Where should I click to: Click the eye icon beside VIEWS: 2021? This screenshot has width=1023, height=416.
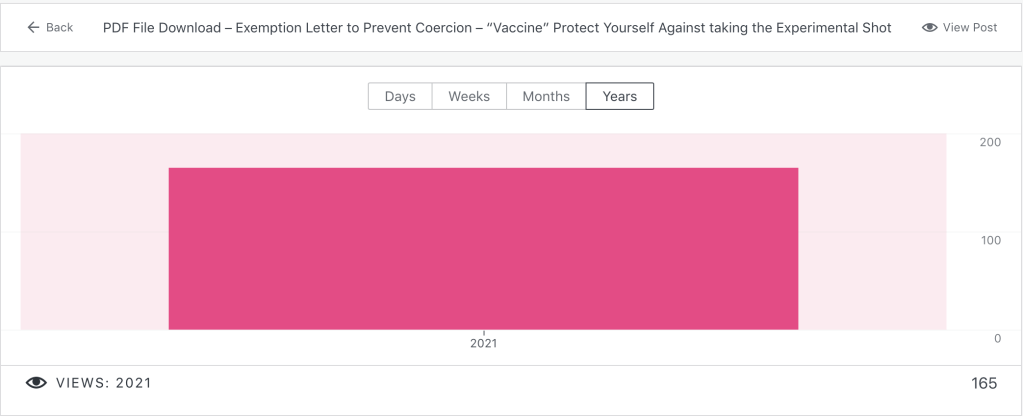point(36,383)
